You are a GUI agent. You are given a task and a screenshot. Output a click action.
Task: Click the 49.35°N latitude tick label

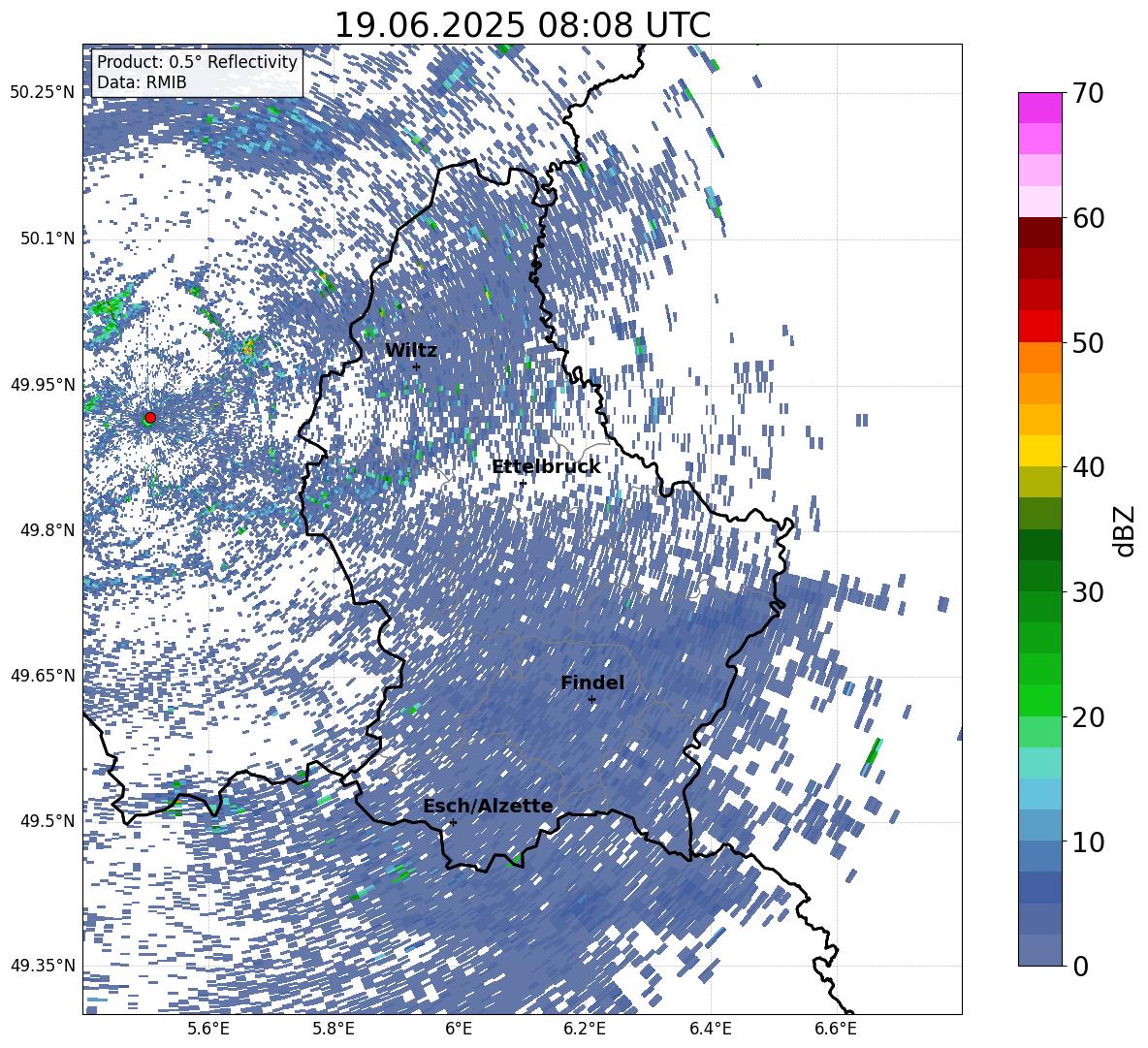pos(43,966)
